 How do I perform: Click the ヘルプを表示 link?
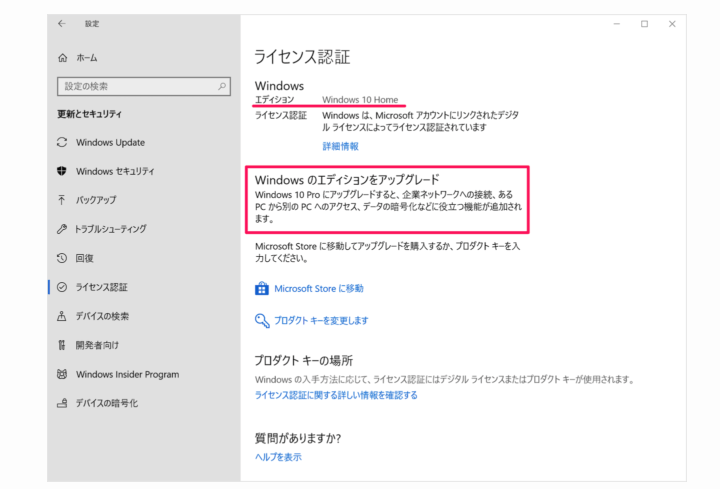coord(278,457)
